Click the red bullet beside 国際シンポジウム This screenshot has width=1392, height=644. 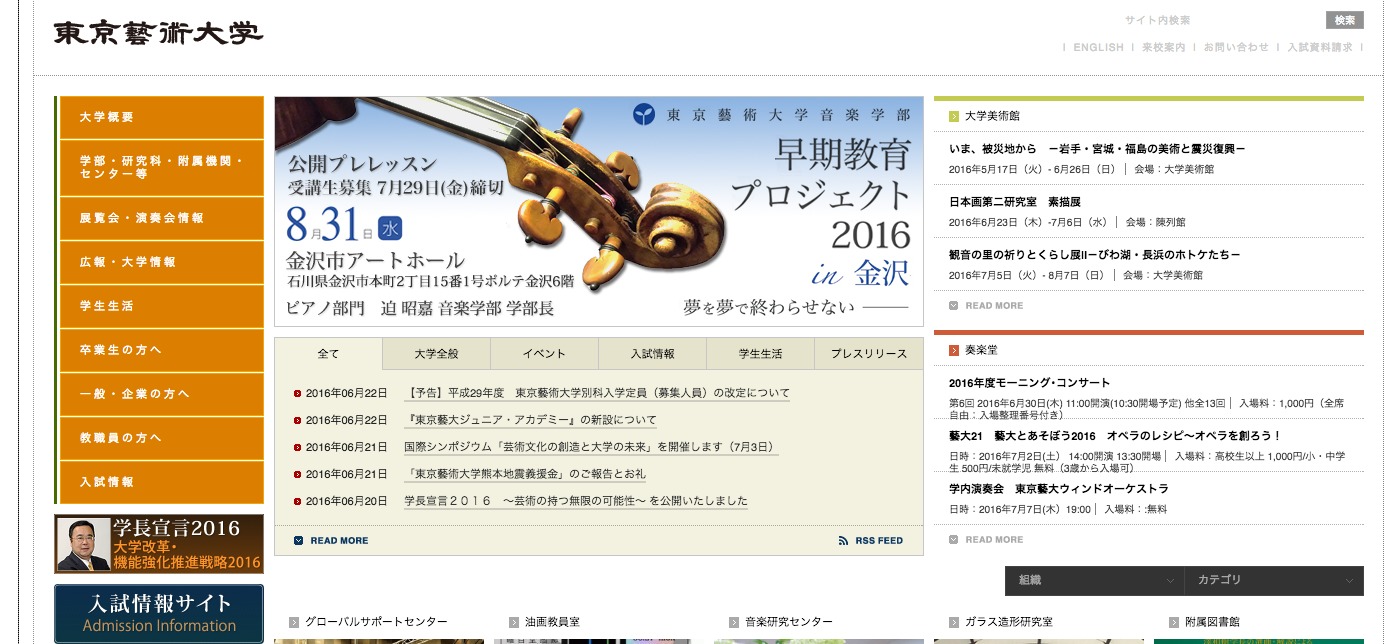pyautogui.click(x=297, y=448)
